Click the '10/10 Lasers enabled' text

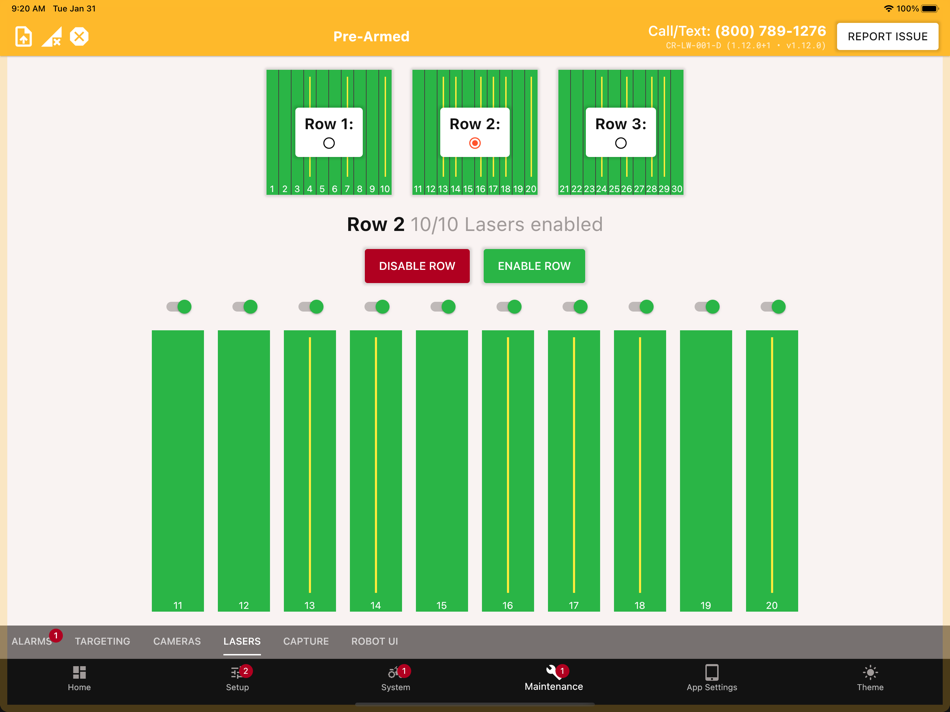507,225
